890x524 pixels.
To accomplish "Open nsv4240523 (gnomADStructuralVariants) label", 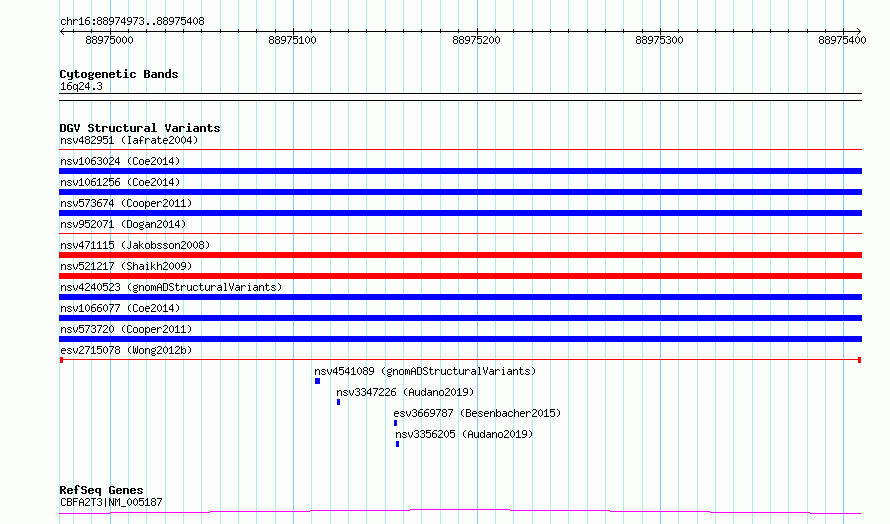I will (171, 287).
